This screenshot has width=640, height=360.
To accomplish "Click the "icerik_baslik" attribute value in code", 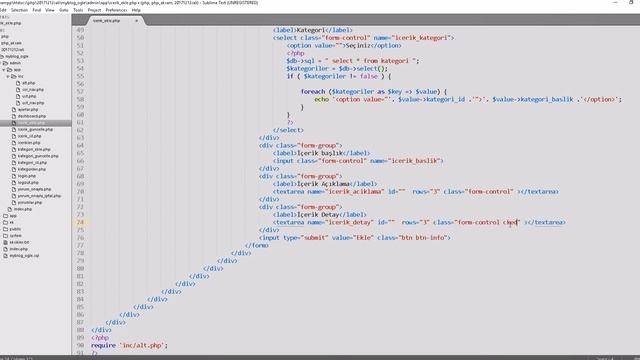I will point(416,161).
